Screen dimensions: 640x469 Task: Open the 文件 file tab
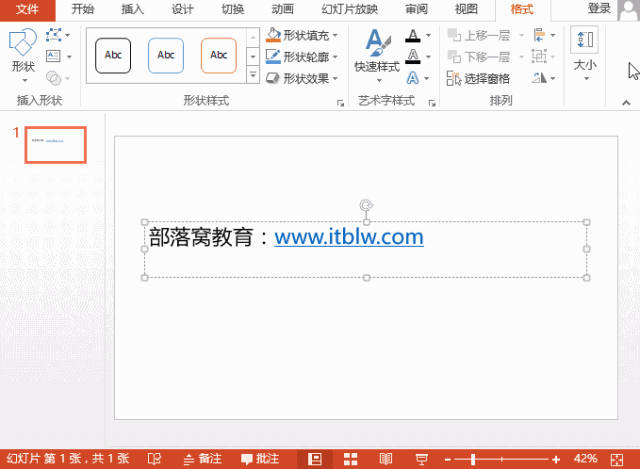click(x=27, y=9)
